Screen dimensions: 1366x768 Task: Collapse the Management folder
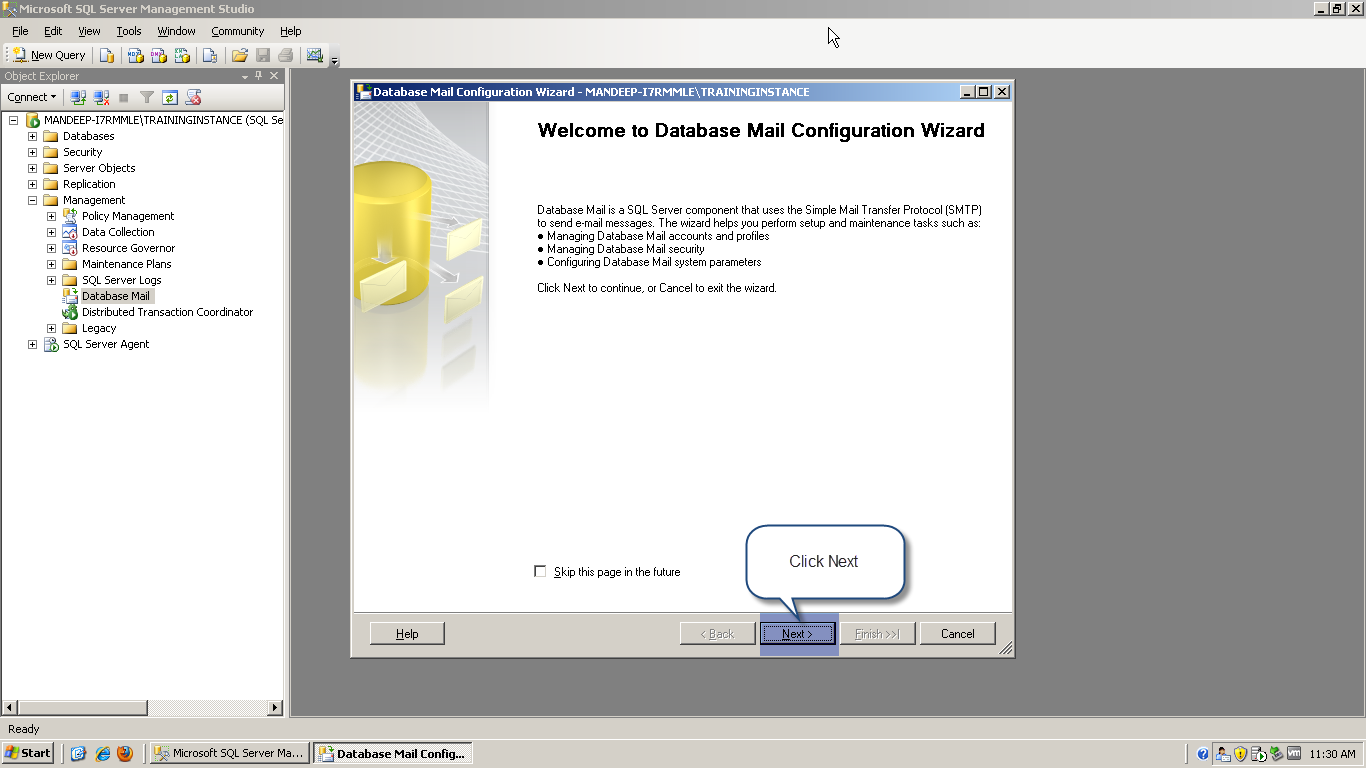coord(32,200)
